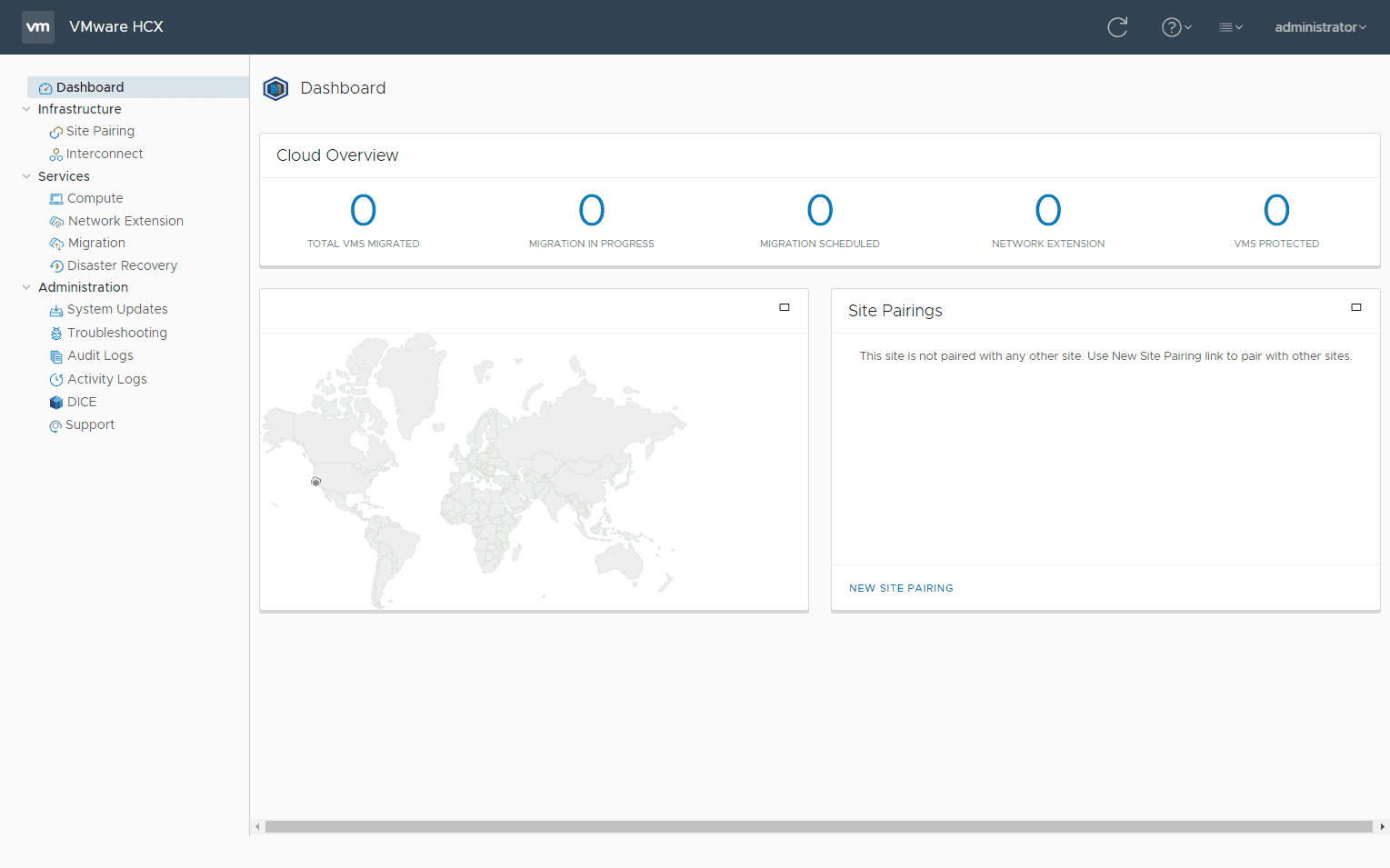
Task: Collapse the Services tree section
Action: pos(26,176)
